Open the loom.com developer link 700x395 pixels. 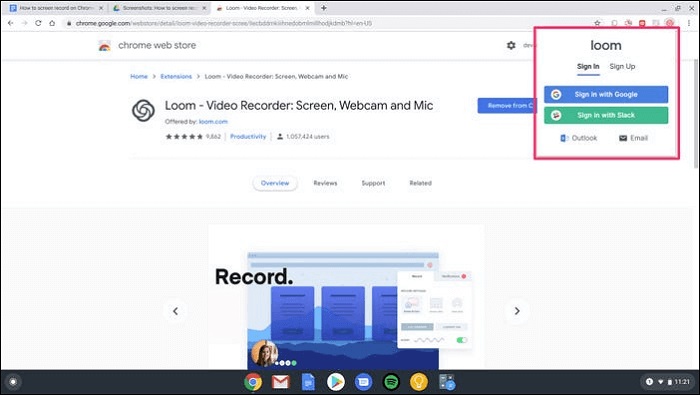pos(213,121)
